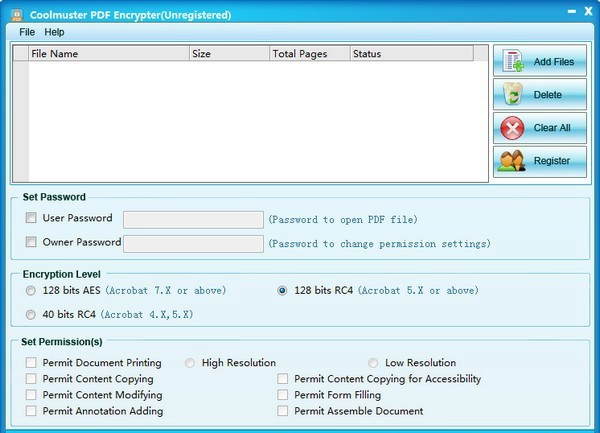Choose Low Resolution printing option

(373, 363)
